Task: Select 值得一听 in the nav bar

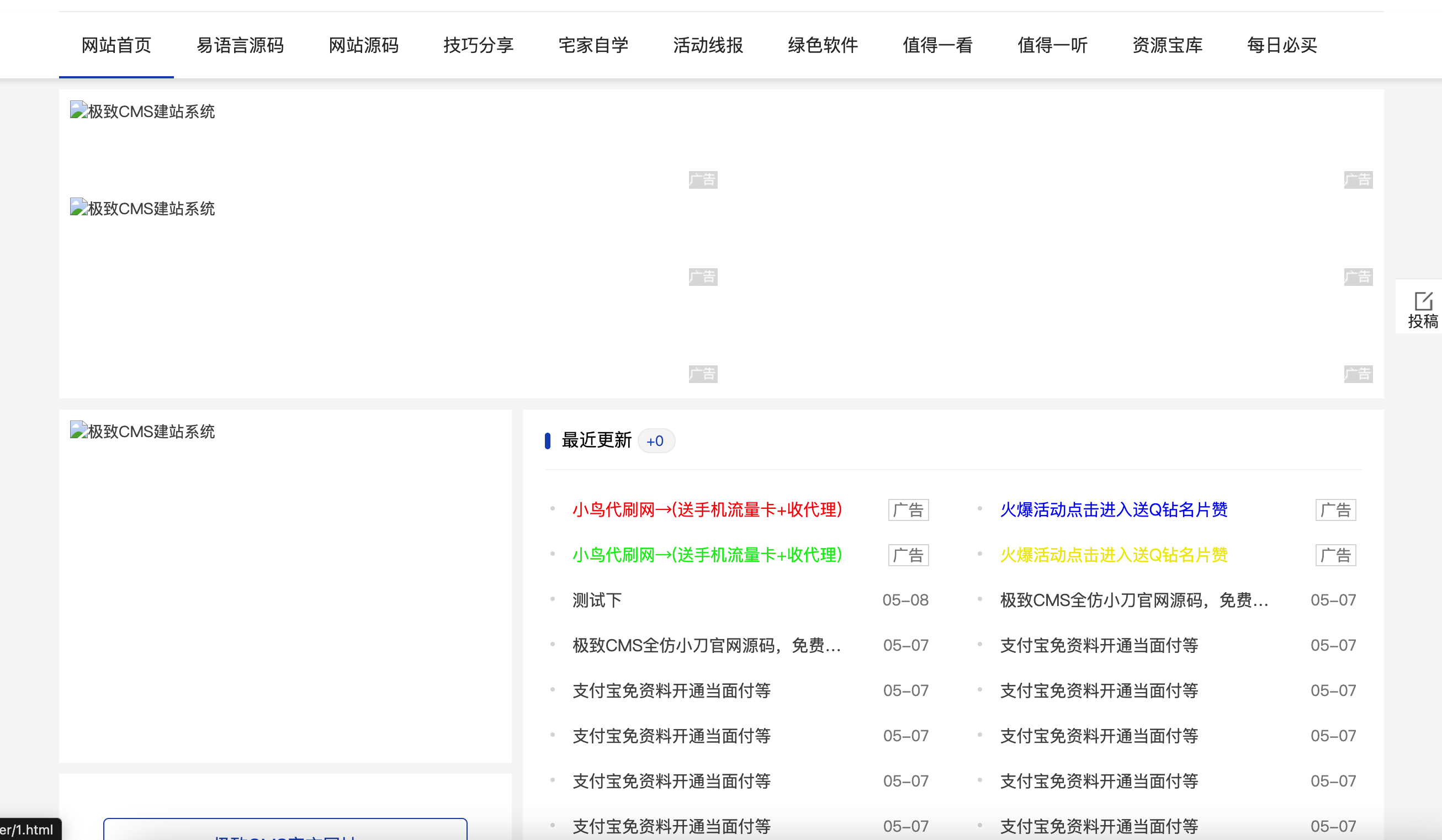Action: [1052, 45]
